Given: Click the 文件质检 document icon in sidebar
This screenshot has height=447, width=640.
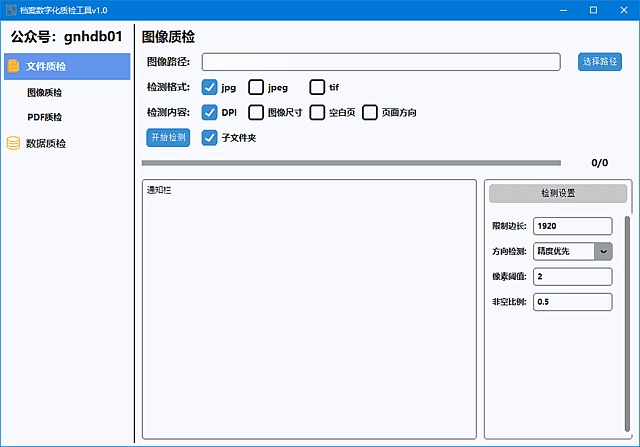Looking at the screenshot, I should tap(13, 67).
